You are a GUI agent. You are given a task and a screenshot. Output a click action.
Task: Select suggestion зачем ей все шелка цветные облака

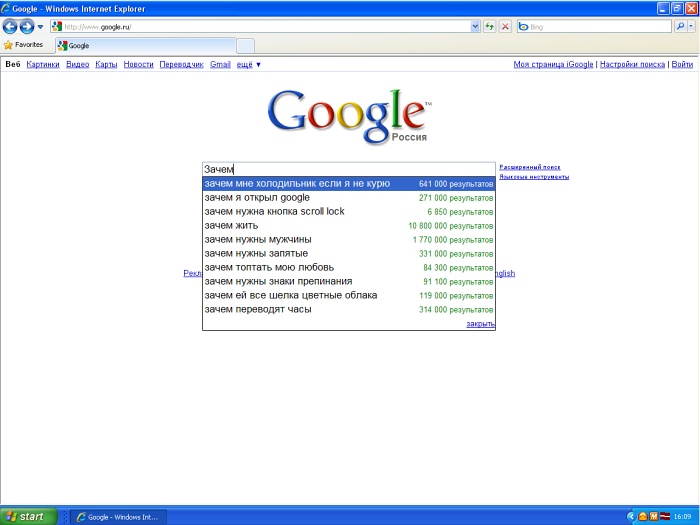click(x=349, y=296)
